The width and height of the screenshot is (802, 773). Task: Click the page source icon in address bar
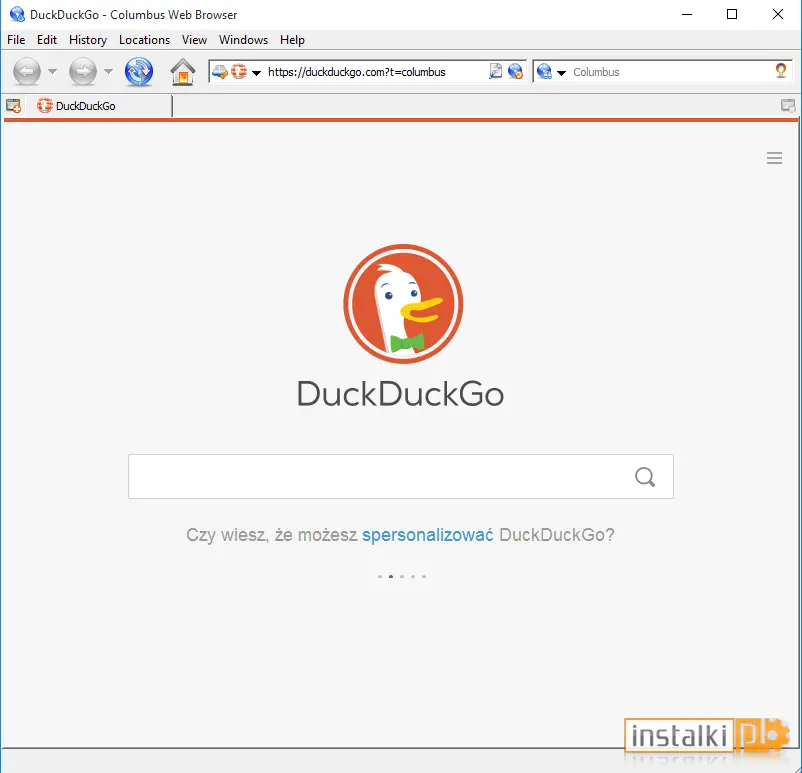495,72
